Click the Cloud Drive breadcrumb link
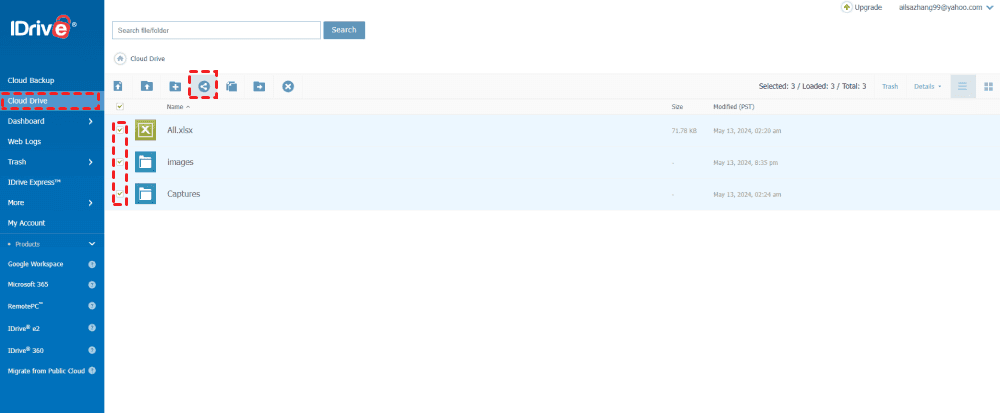This screenshot has width=1000, height=413. pos(147,59)
